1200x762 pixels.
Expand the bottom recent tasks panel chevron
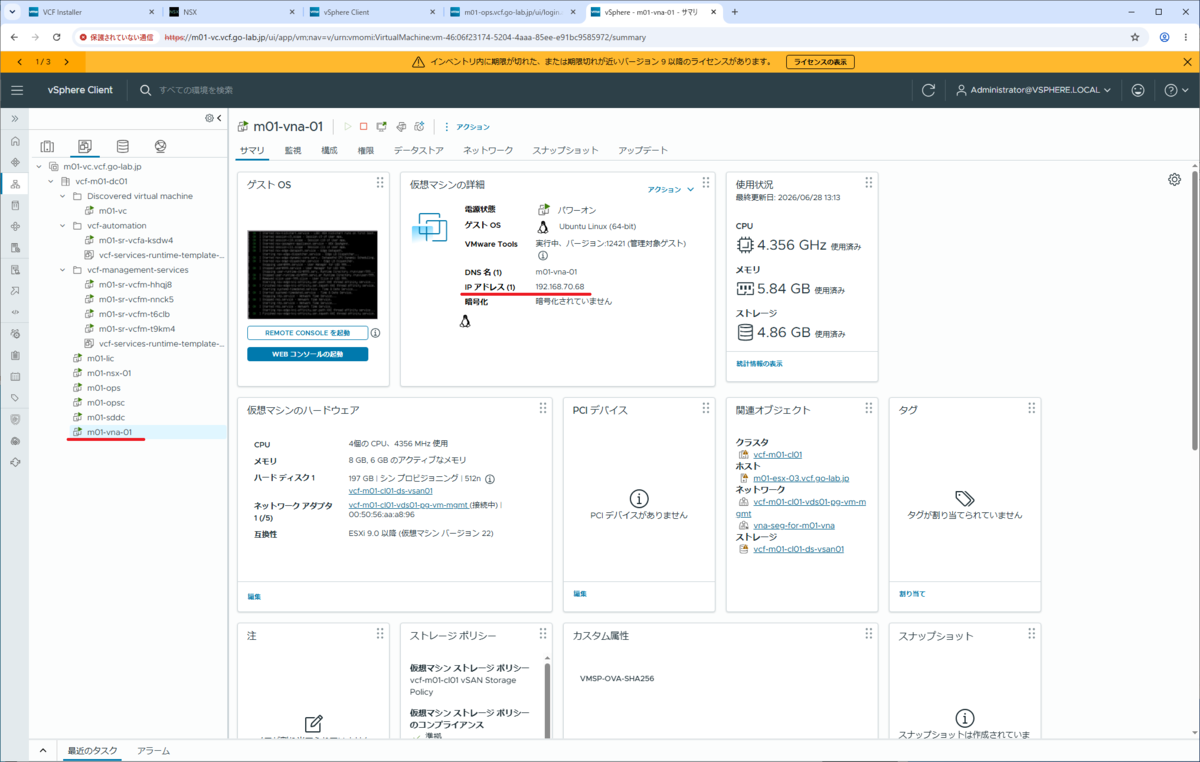pyautogui.click(x=43, y=750)
